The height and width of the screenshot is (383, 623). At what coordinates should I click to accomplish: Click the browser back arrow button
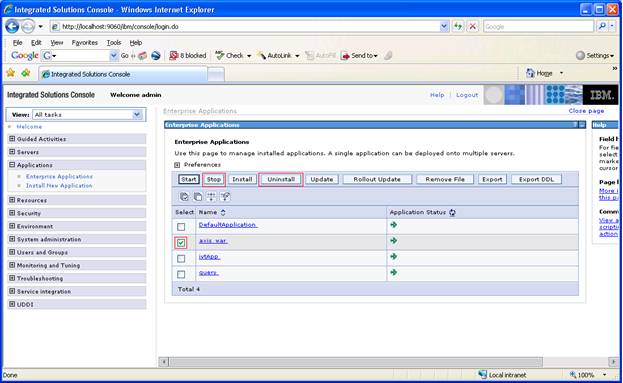(12, 27)
